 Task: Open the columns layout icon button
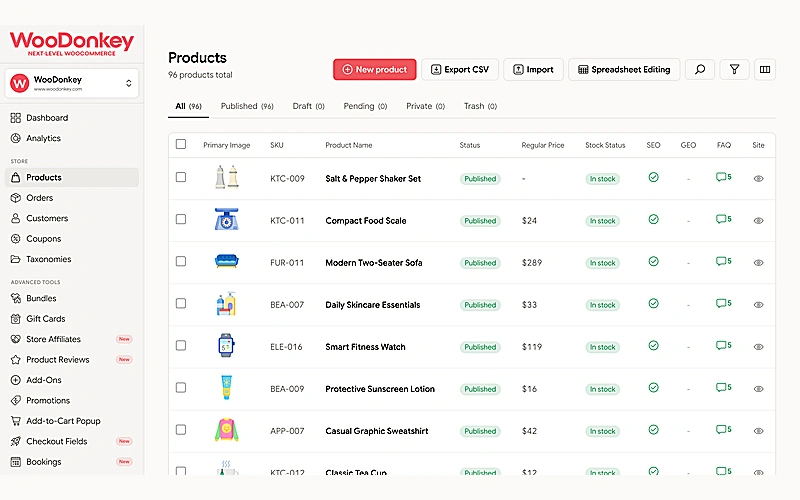click(765, 69)
